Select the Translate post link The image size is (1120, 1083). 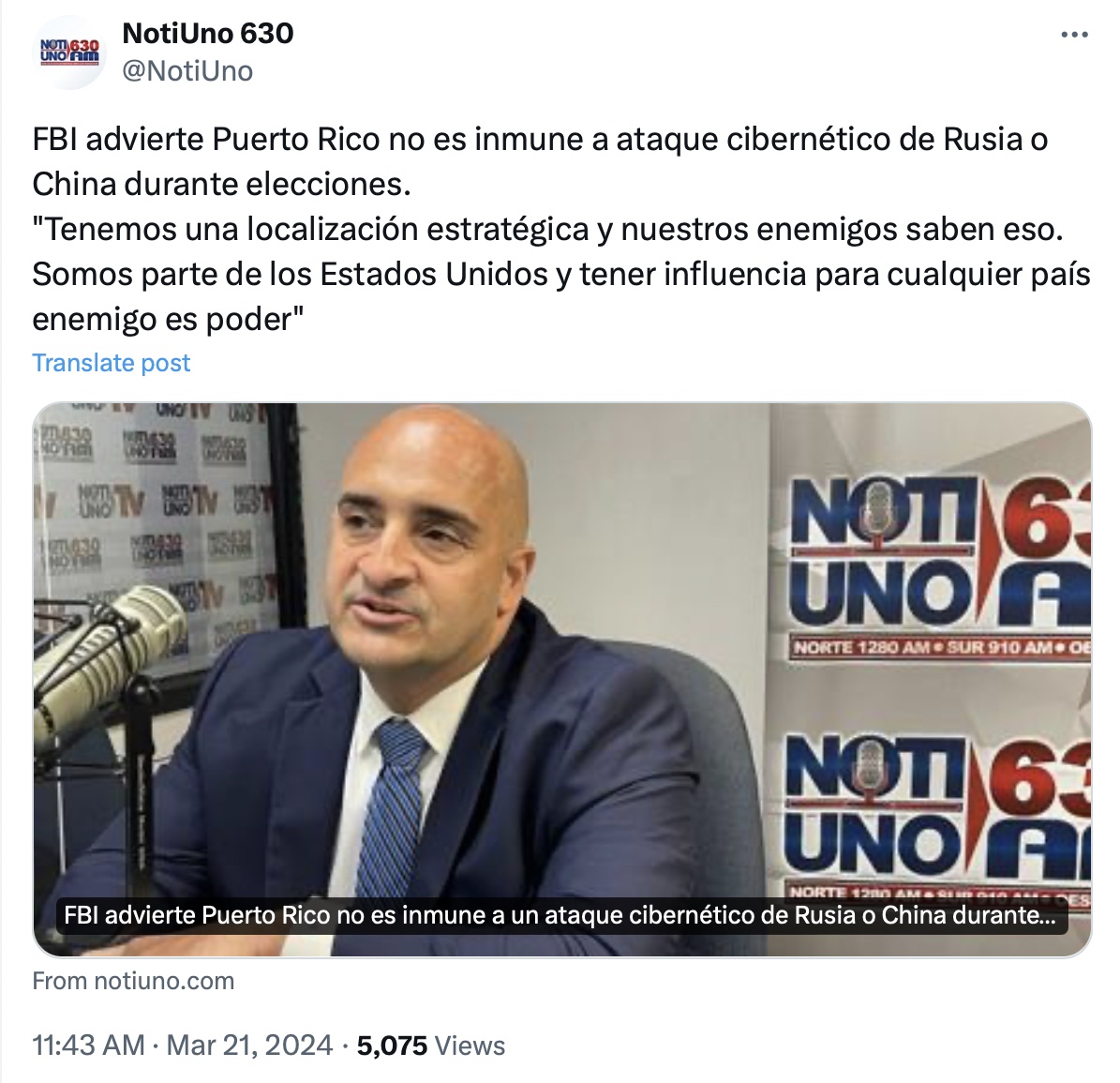click(x=112, y=363)
